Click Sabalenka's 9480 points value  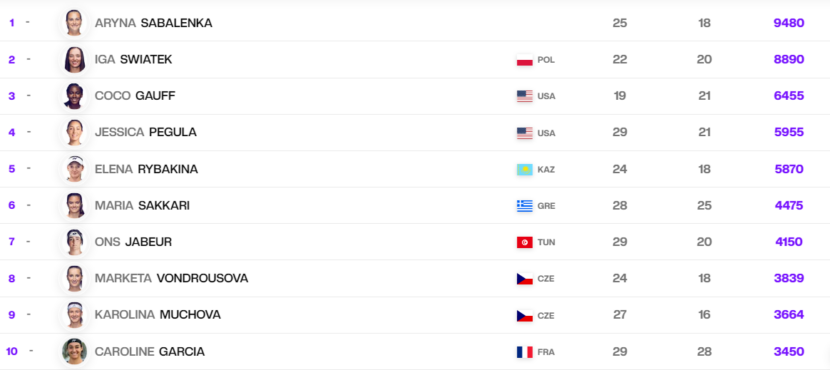tap(789, 23)
